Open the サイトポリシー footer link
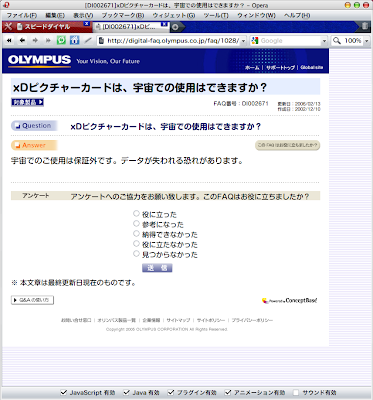373x400 pixels. click(x=211, y=320)
